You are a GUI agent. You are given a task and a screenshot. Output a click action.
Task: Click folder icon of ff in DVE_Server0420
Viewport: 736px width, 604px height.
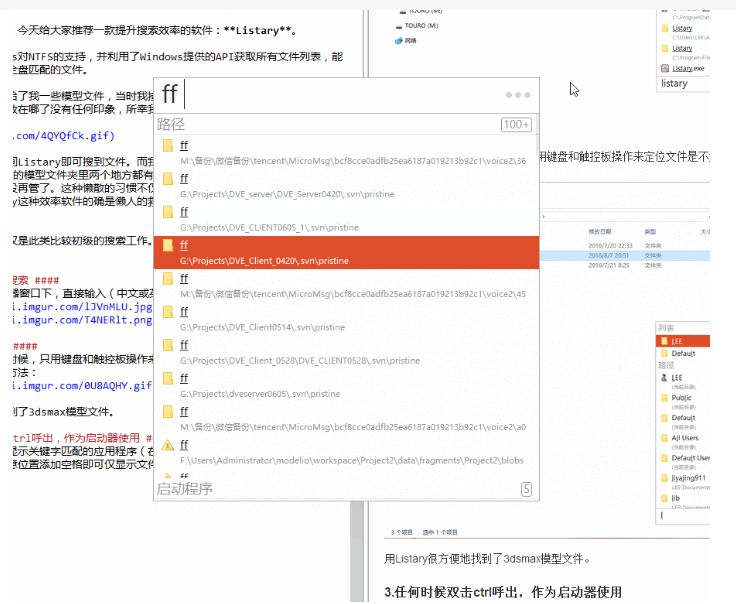pyautogui.click(x=168, y=178)
